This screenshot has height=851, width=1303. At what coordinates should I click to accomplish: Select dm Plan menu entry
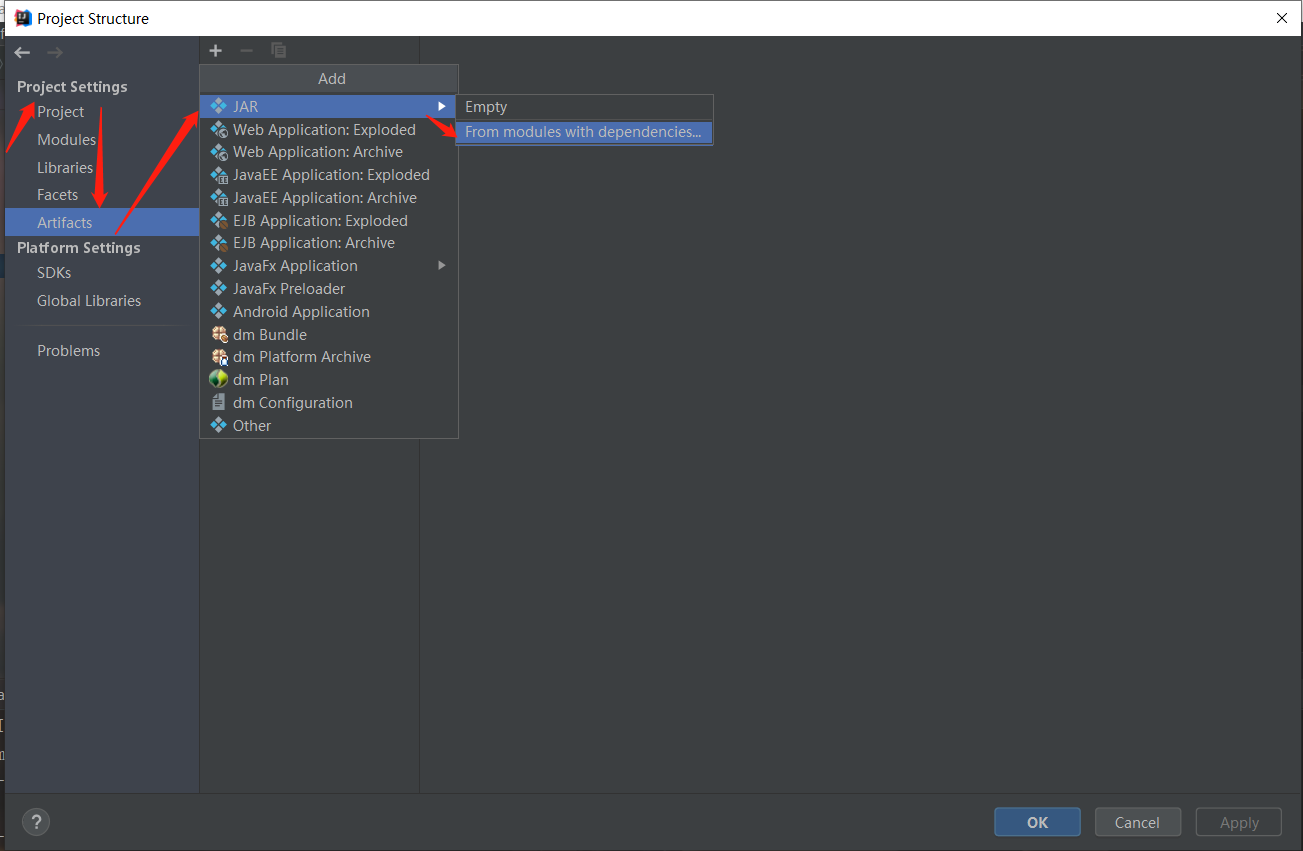tap(329, 380)
